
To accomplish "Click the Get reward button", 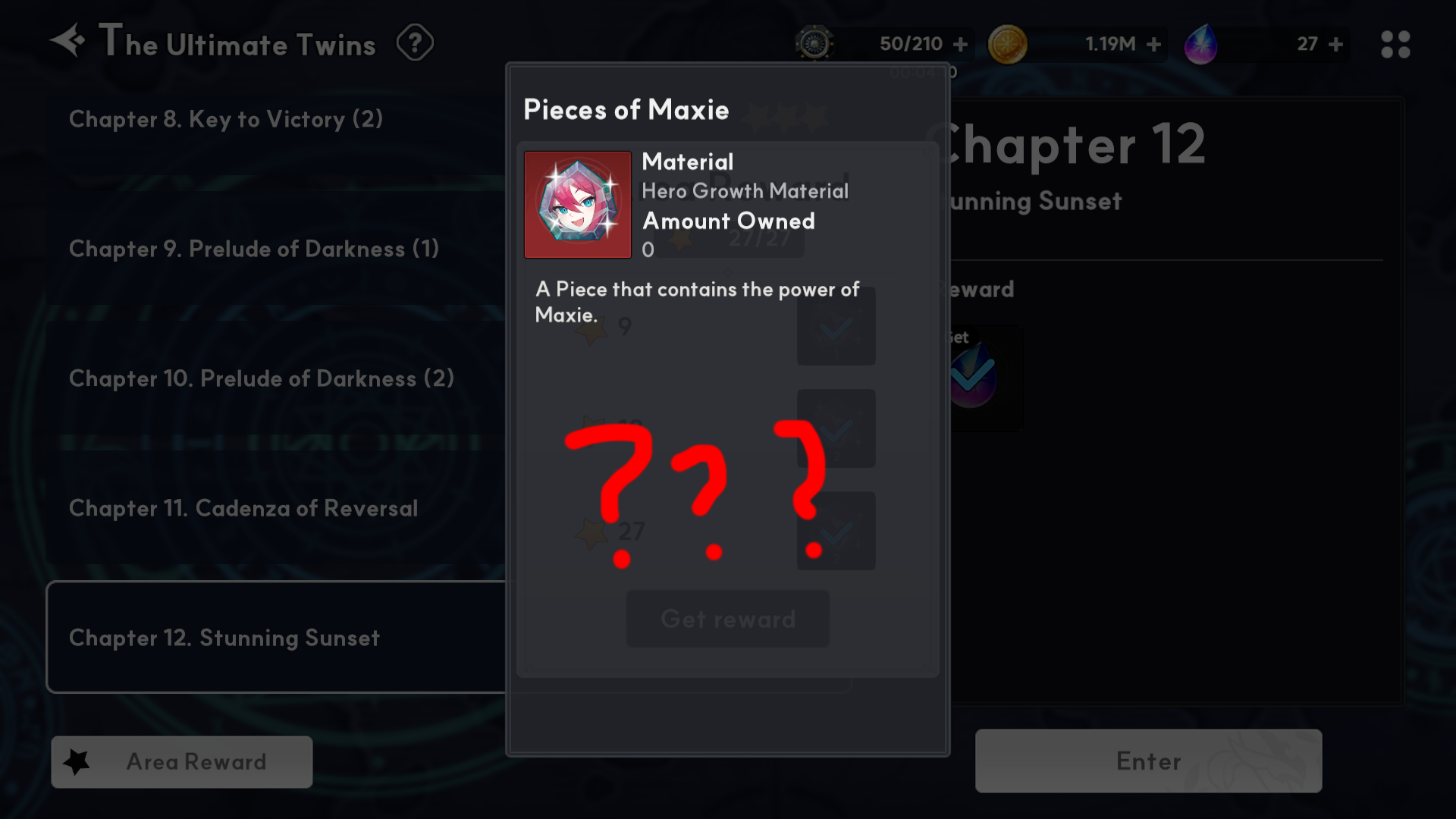I will (x=728, y=619).
